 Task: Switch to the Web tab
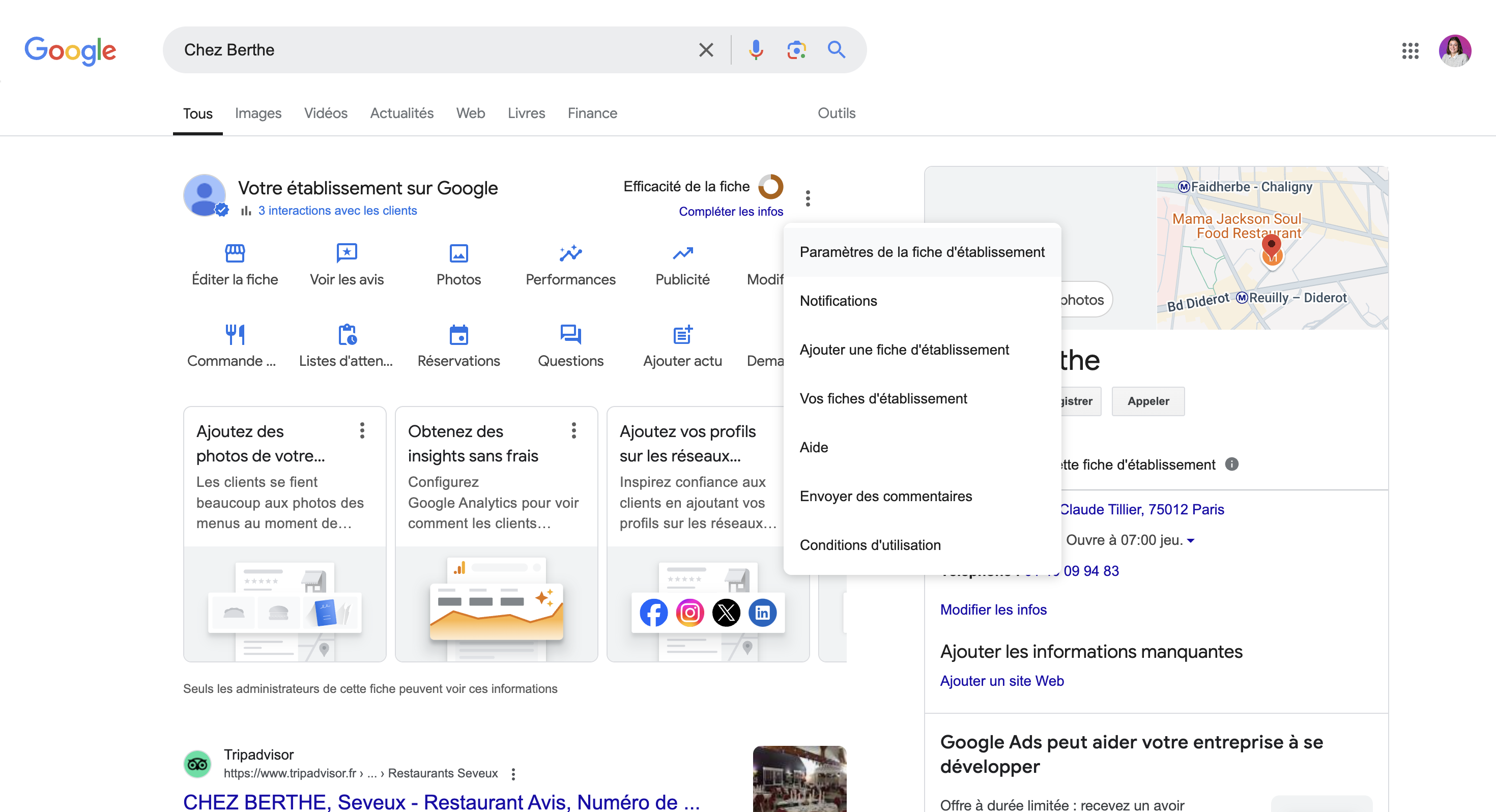pyautogui.click(x=470, y=113)
